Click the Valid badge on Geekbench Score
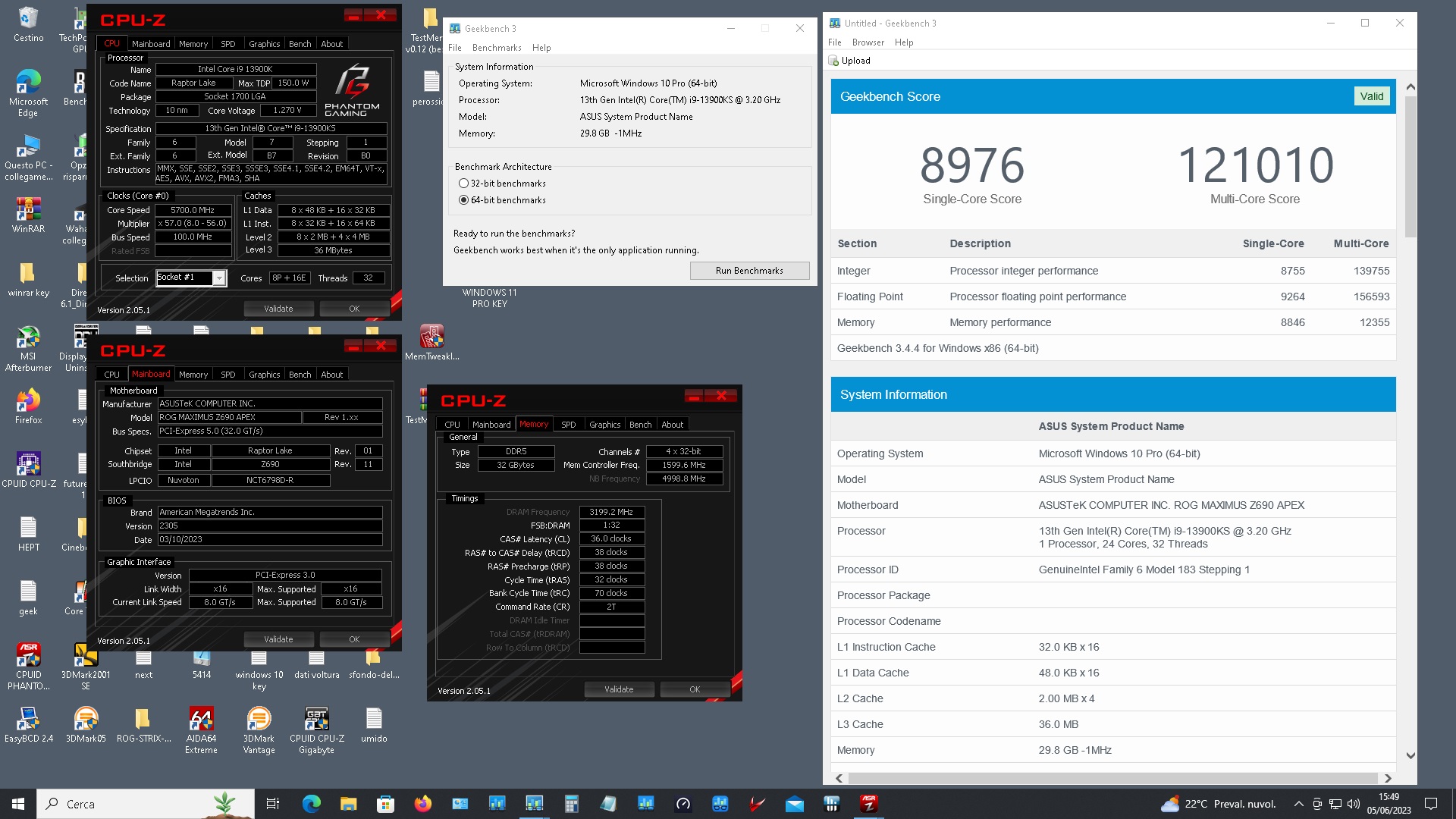This screenshot has height=819, width=1456. pyautogui.click(x=1371, y=96)
